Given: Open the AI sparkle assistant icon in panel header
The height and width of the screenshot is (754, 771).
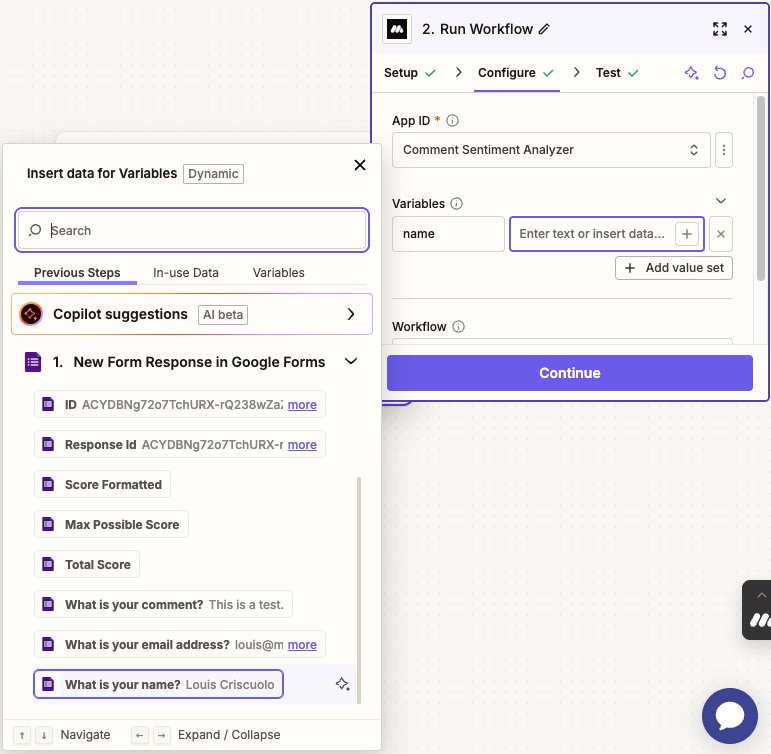Looking at the screenshot, I should click(691, 73).
